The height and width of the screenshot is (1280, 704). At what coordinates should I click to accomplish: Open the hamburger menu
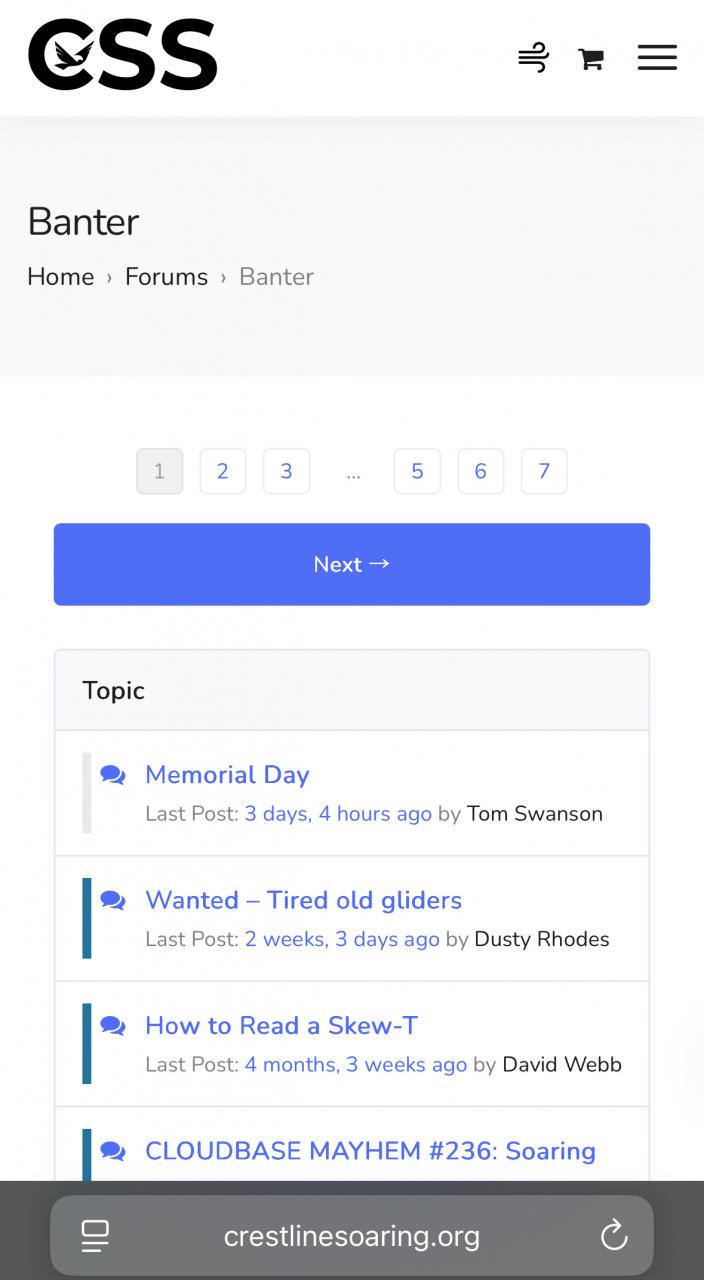[x=657, y=57]
